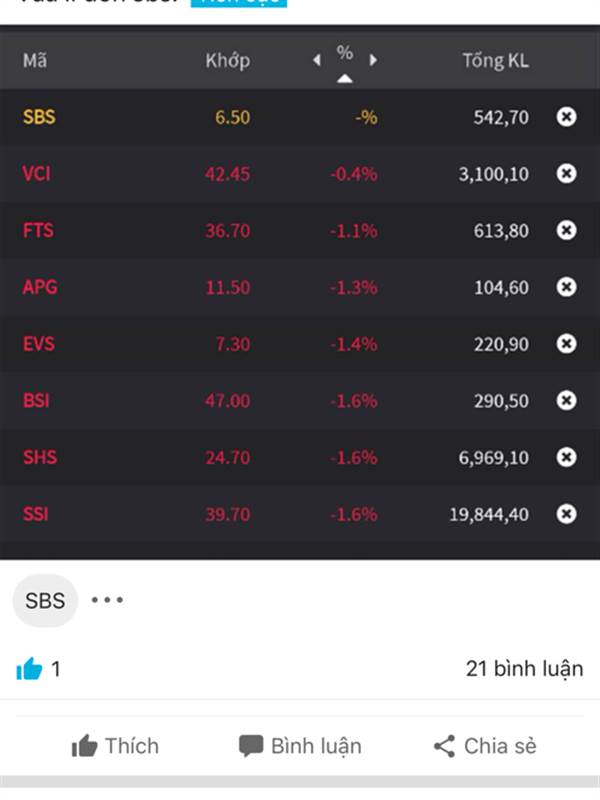Switch % column with right arrow
The height and width of the screenshot is (800, 600).
pos(373,60)
